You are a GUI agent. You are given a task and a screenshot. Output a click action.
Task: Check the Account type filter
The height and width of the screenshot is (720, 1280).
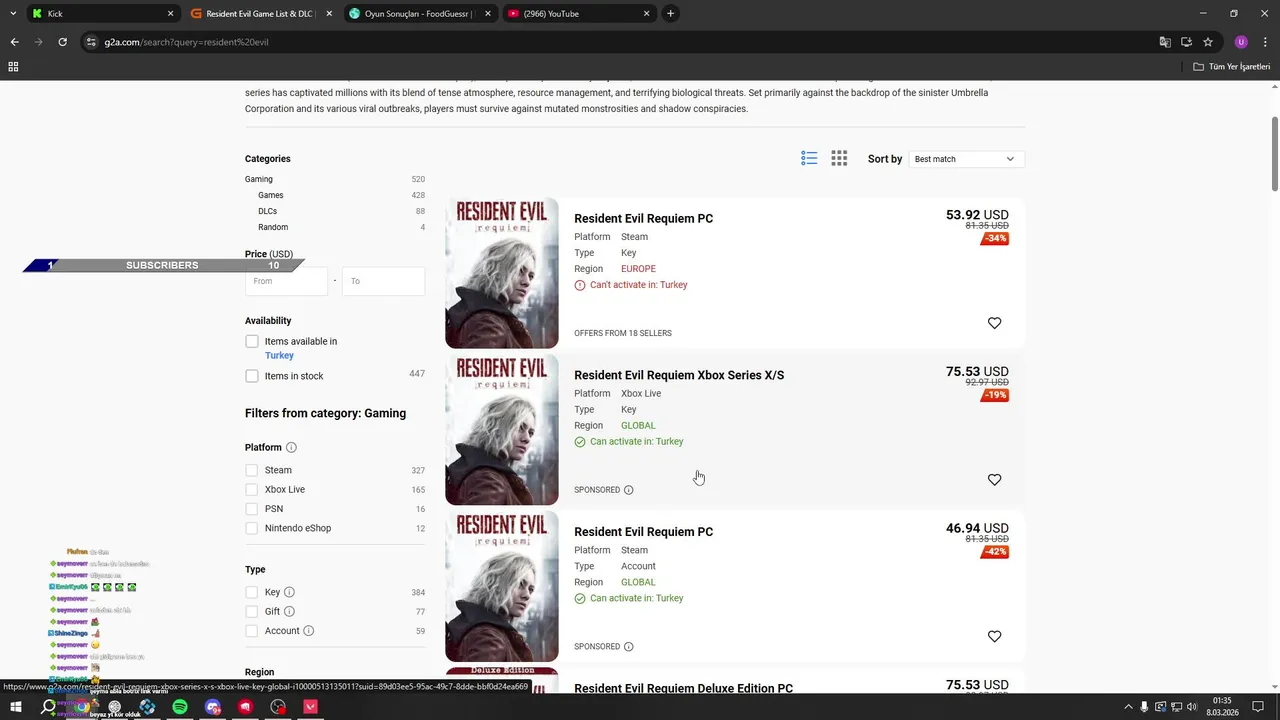click(252, 631)
